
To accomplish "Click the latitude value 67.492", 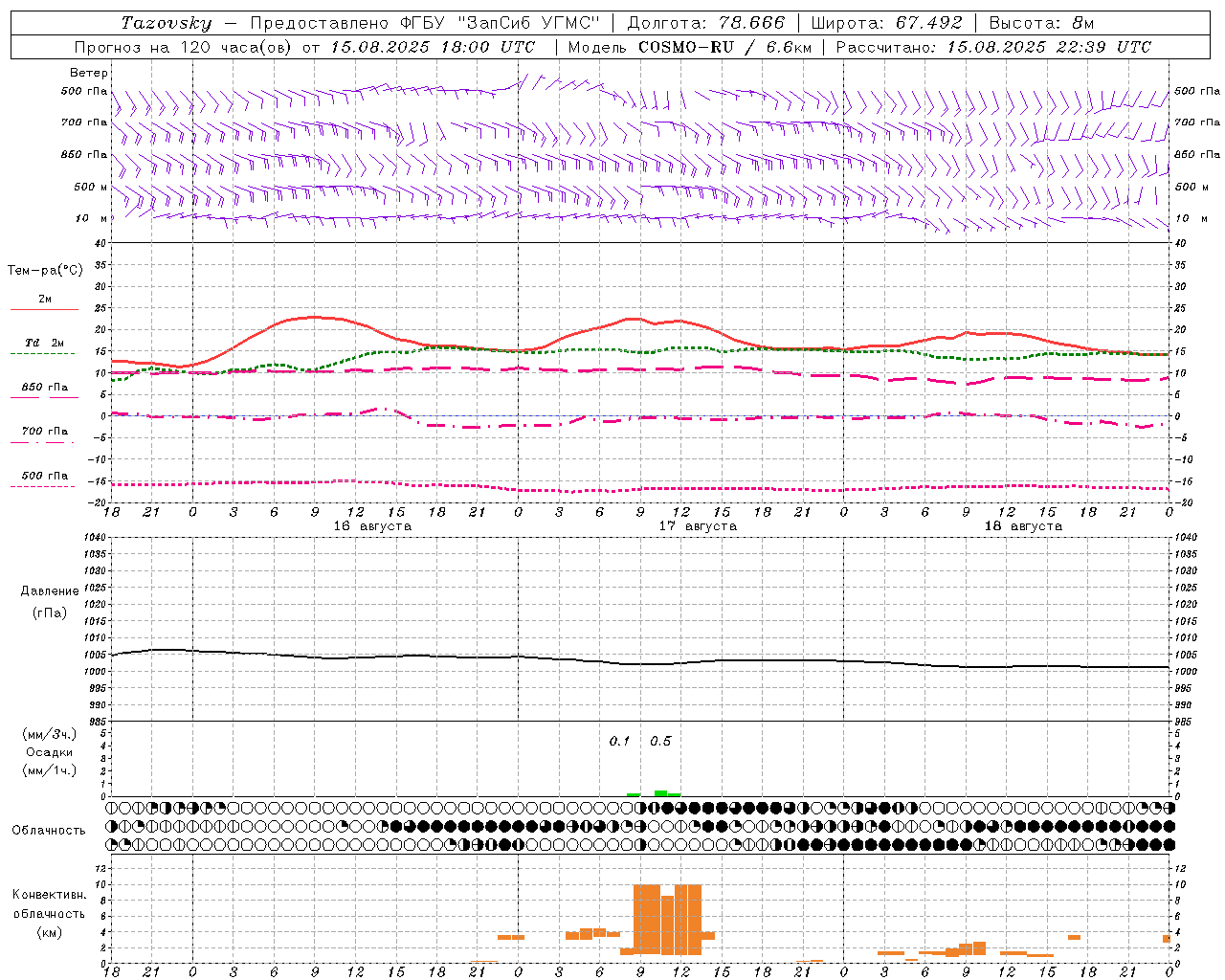I will (928, 23).
